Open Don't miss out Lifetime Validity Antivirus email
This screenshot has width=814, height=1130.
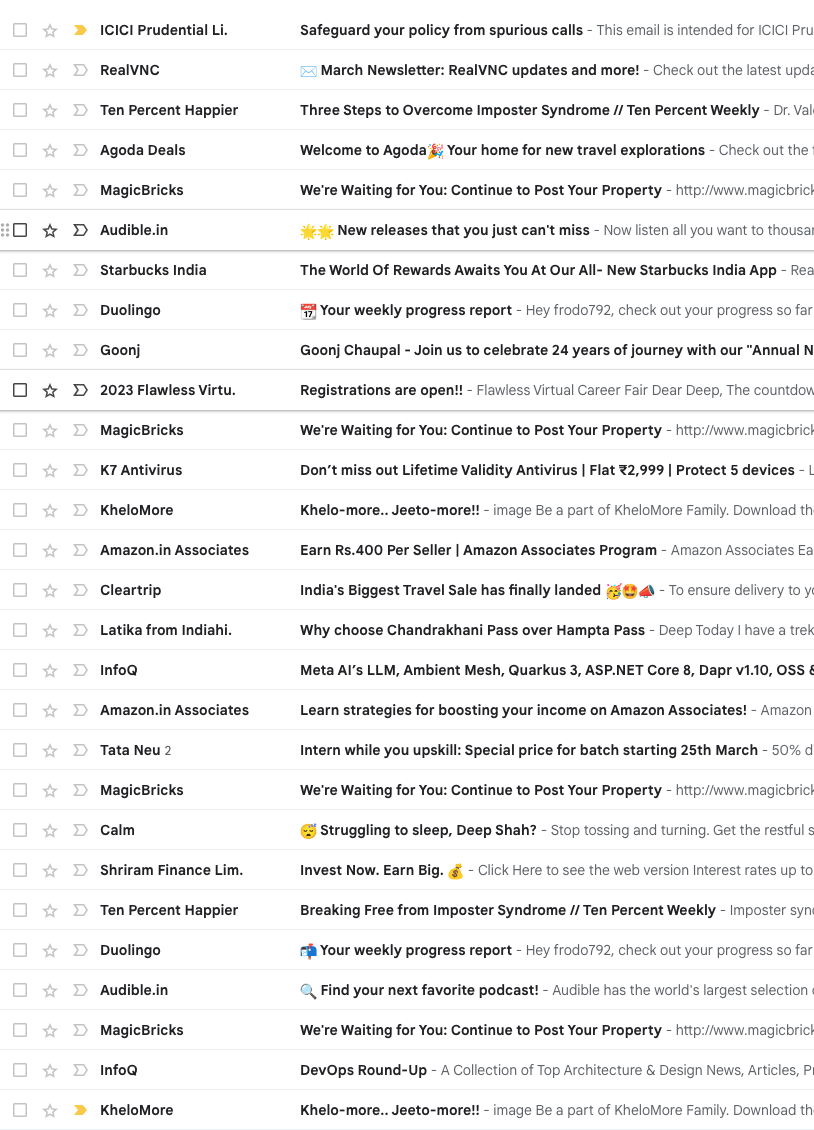547,470
